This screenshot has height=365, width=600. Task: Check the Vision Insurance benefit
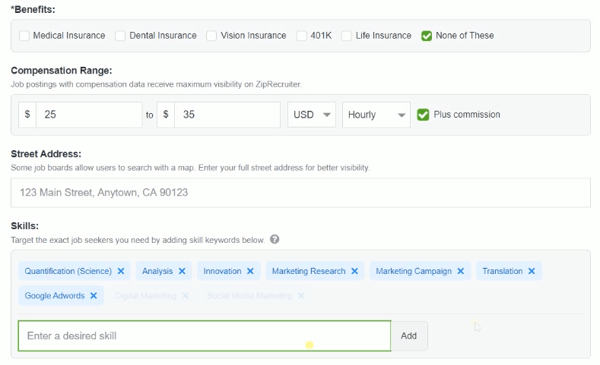tap(211, 36)
